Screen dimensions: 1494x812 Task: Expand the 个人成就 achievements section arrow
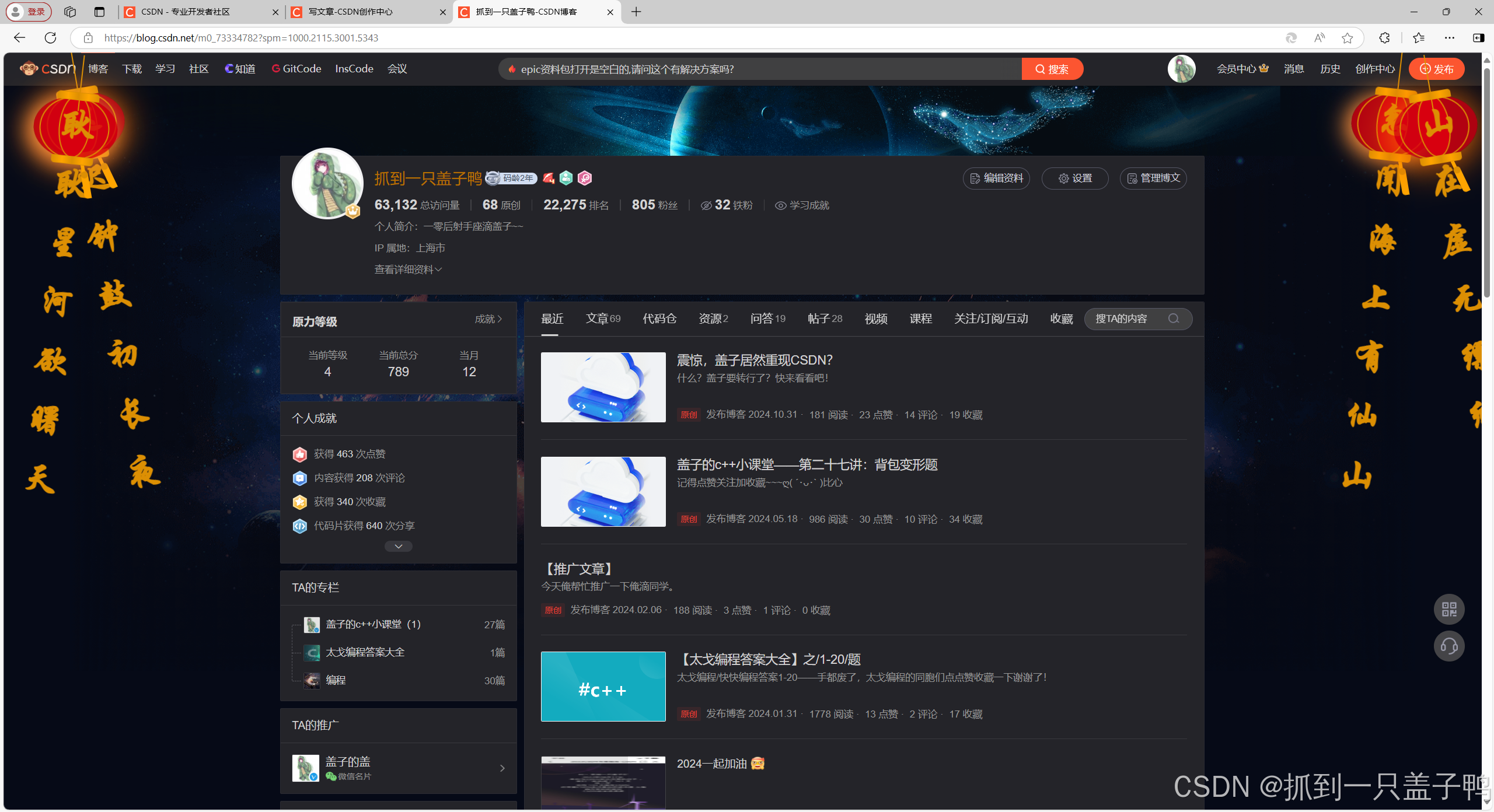[x=398, y=546]
